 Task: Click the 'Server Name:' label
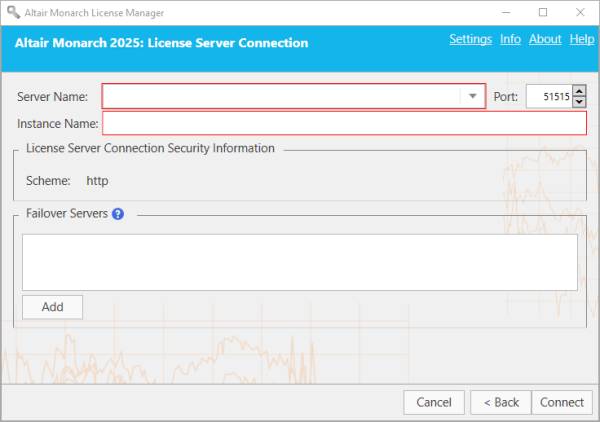[x=52, y=96]
